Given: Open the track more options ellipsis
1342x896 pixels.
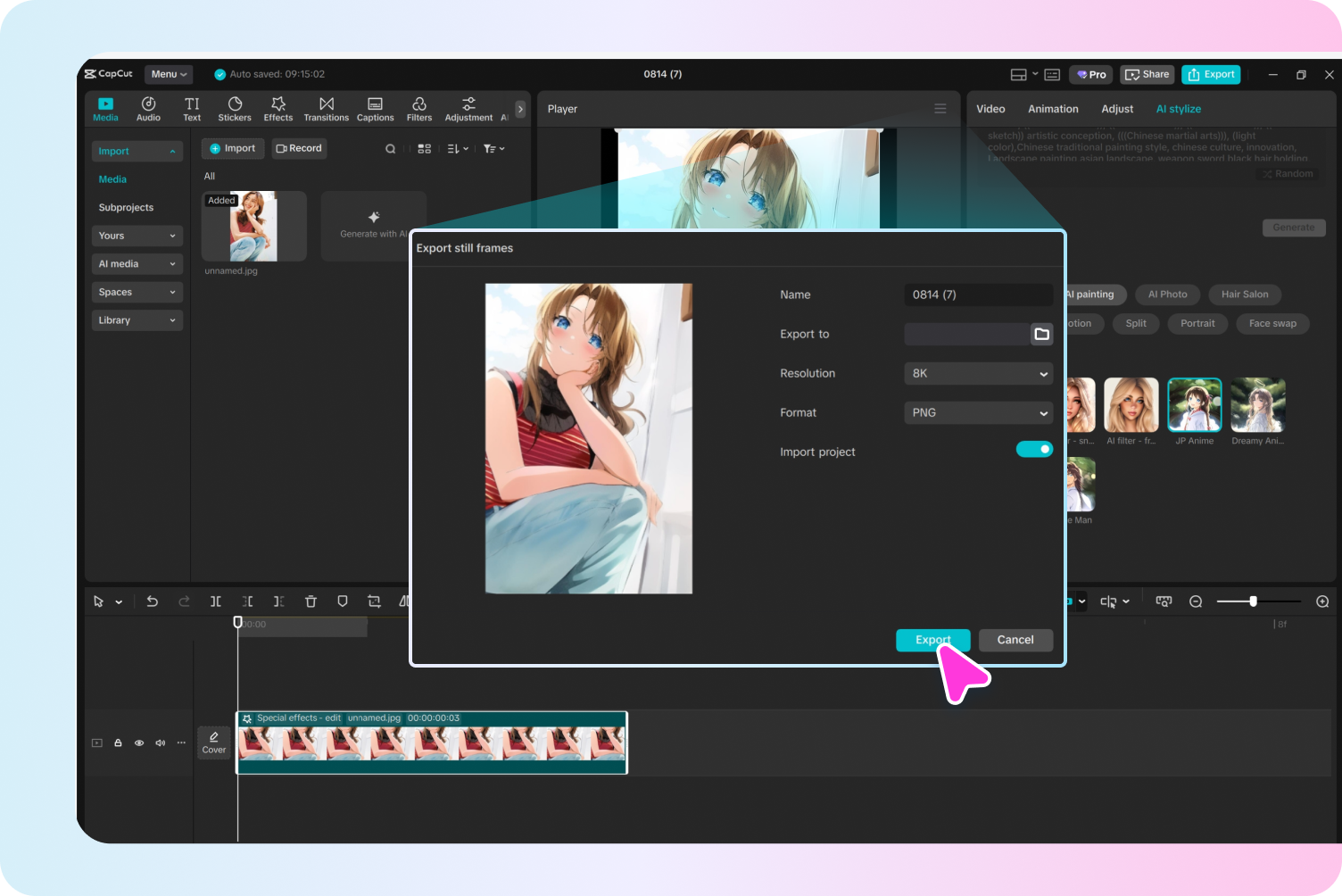Looking at the screenshot, I should 181,743.
